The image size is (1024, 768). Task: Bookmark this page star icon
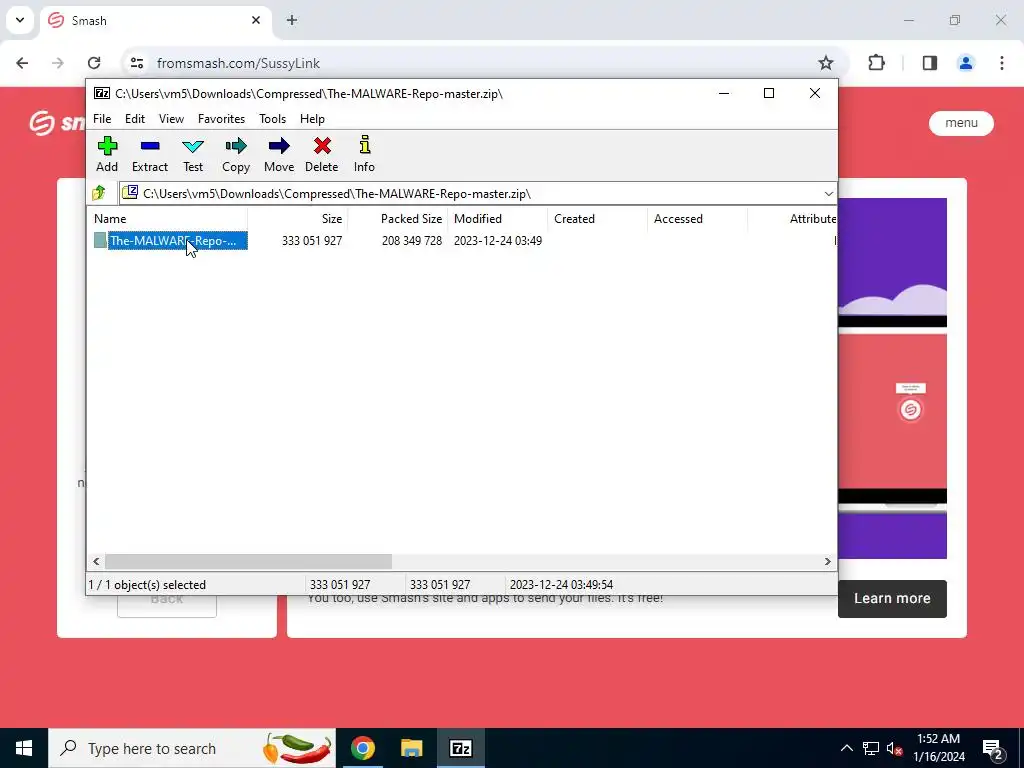pyautogui.click(x=825, y=63)
